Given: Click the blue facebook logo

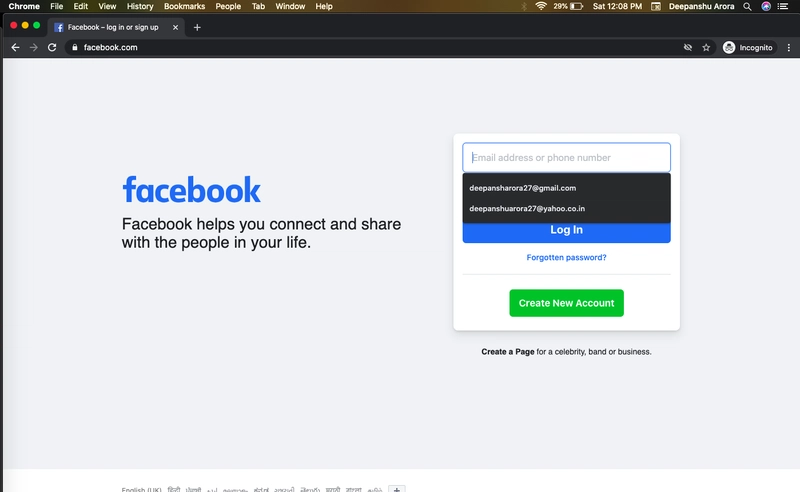Looking at the screenshot, I should coord(191,190).
